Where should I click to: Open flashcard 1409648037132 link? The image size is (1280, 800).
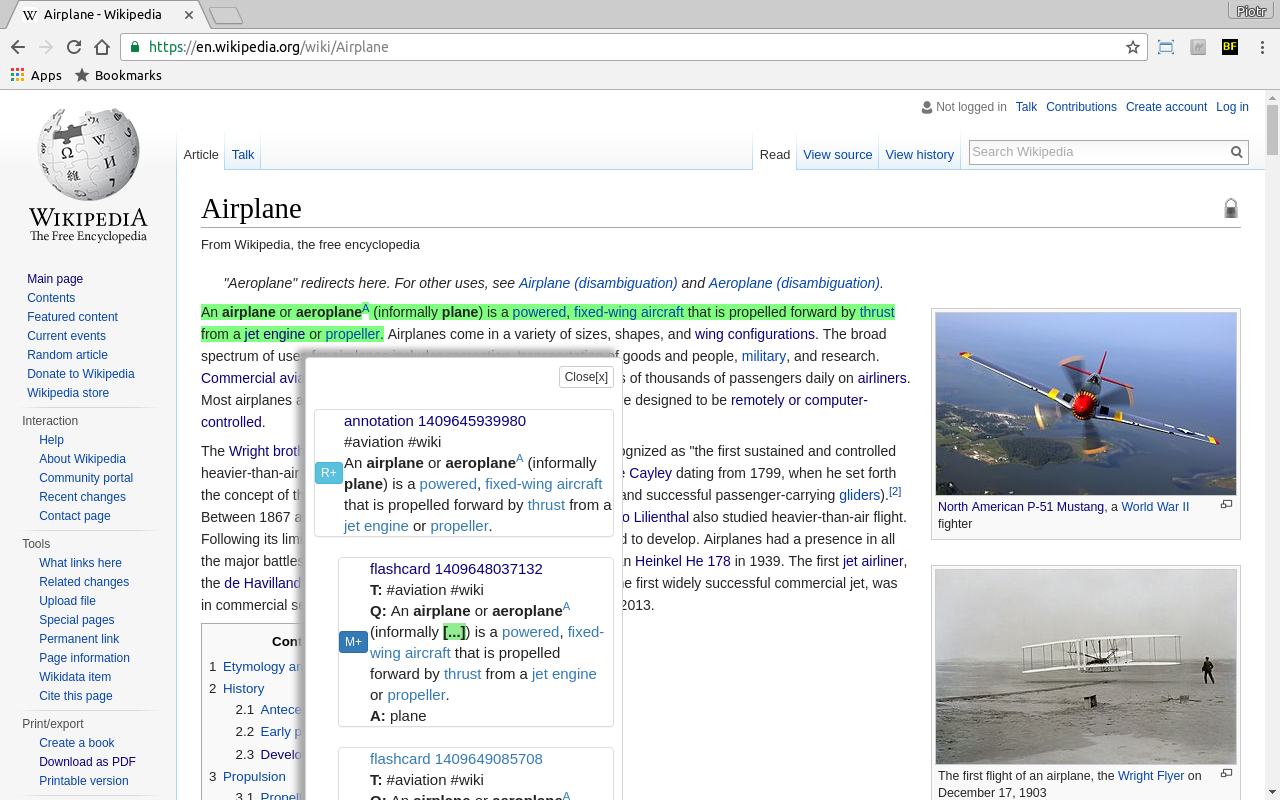(456, 569)
